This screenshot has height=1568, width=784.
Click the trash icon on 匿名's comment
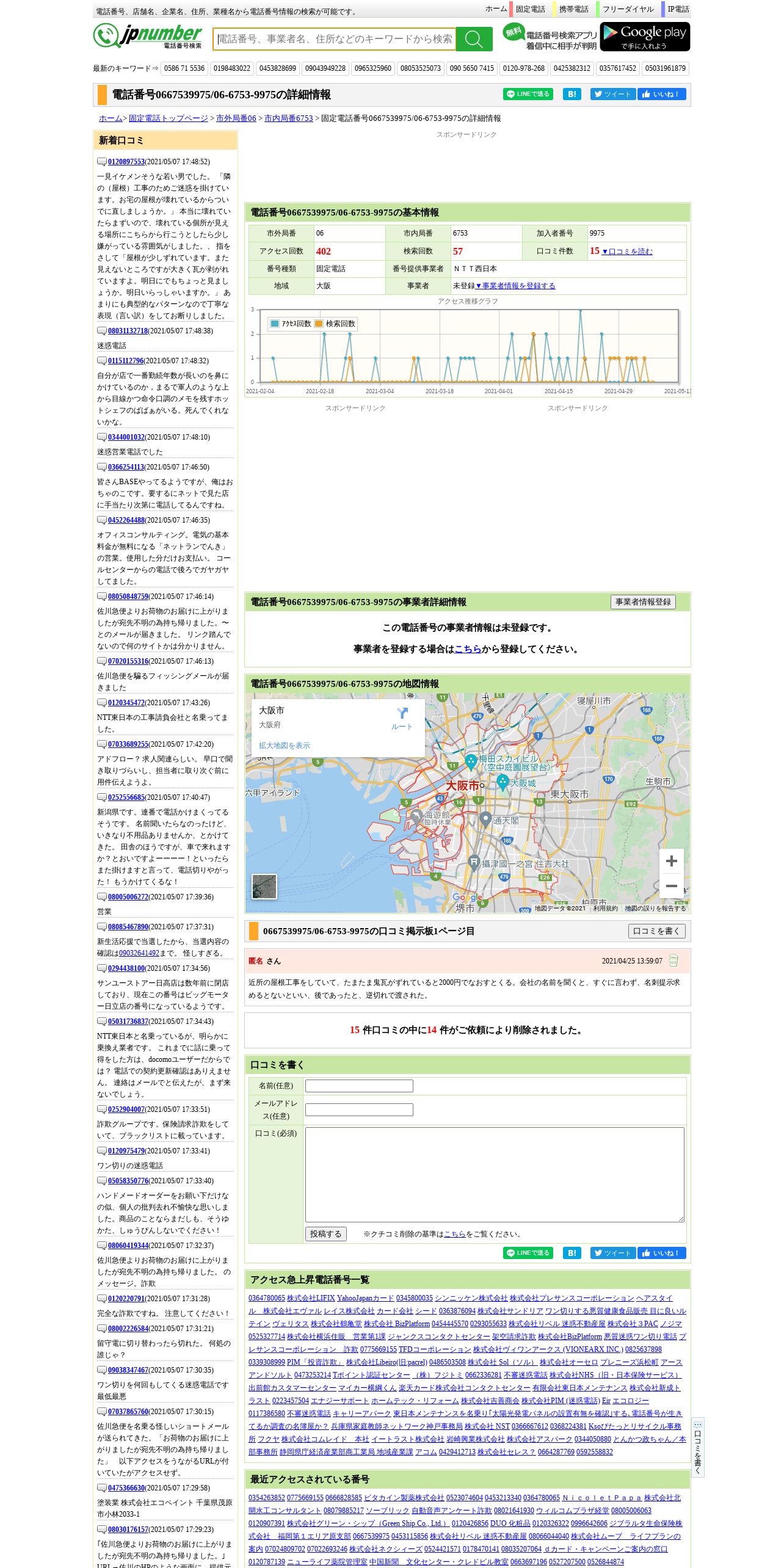(x=673, y=960)
